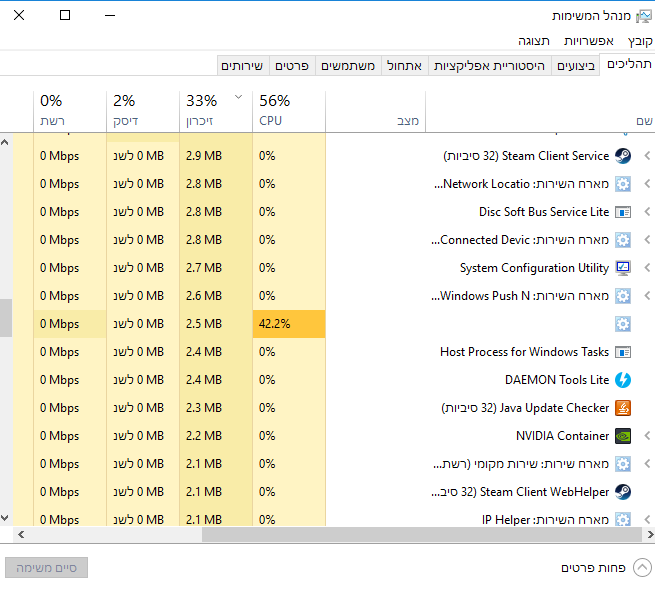
Task: Open the קובץ (File) menu
Action: (640, 41)
